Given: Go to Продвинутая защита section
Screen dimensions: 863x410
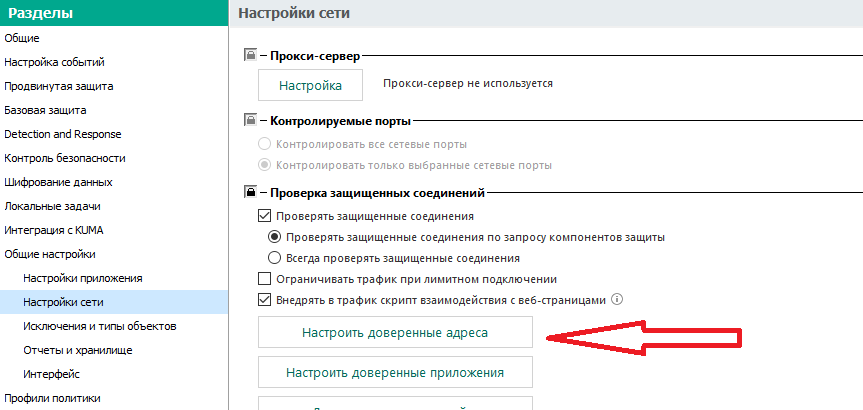Looking at the screenshot, I should [58, 86].
